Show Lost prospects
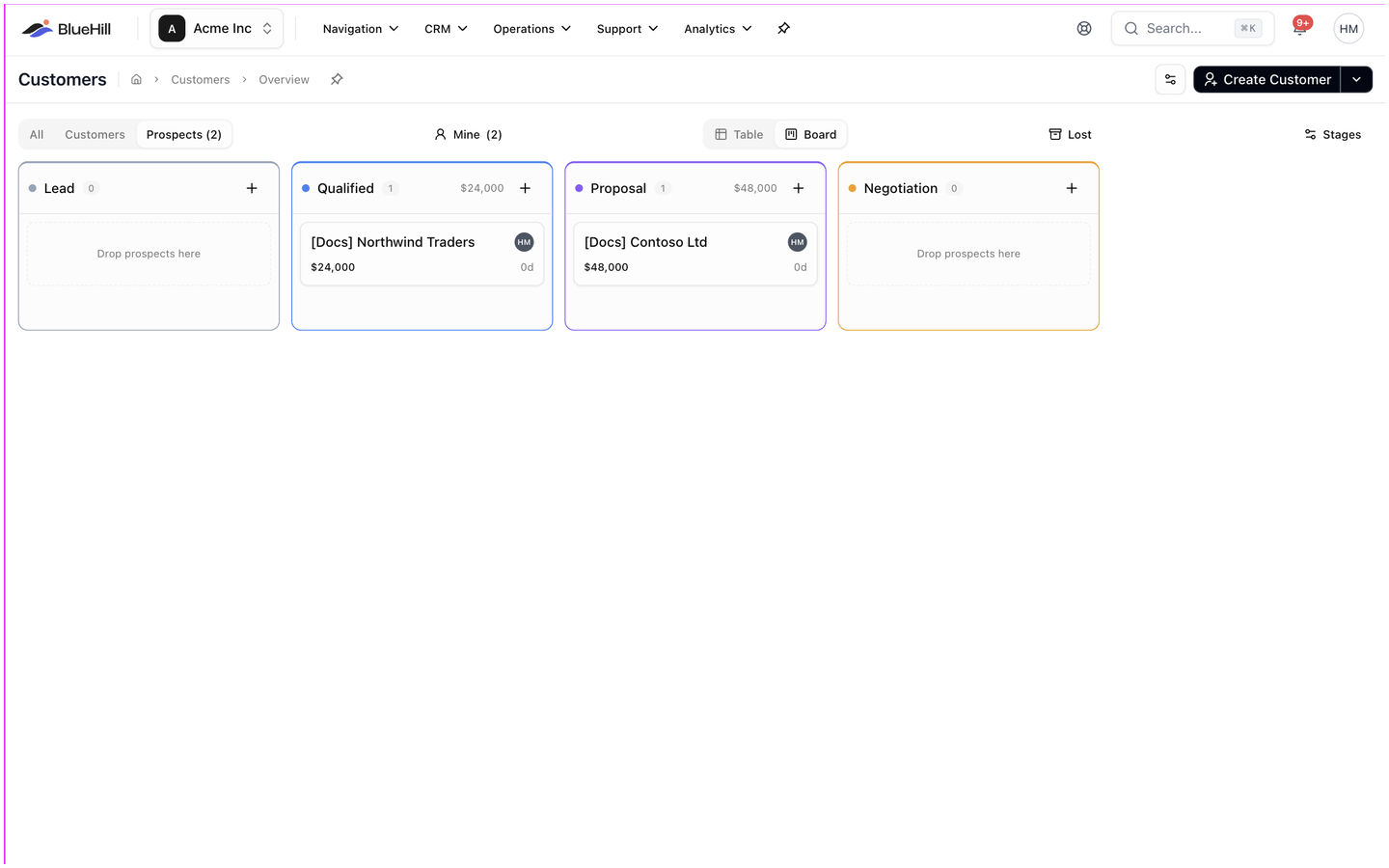1389x868 pixels. pos(1071,135)
